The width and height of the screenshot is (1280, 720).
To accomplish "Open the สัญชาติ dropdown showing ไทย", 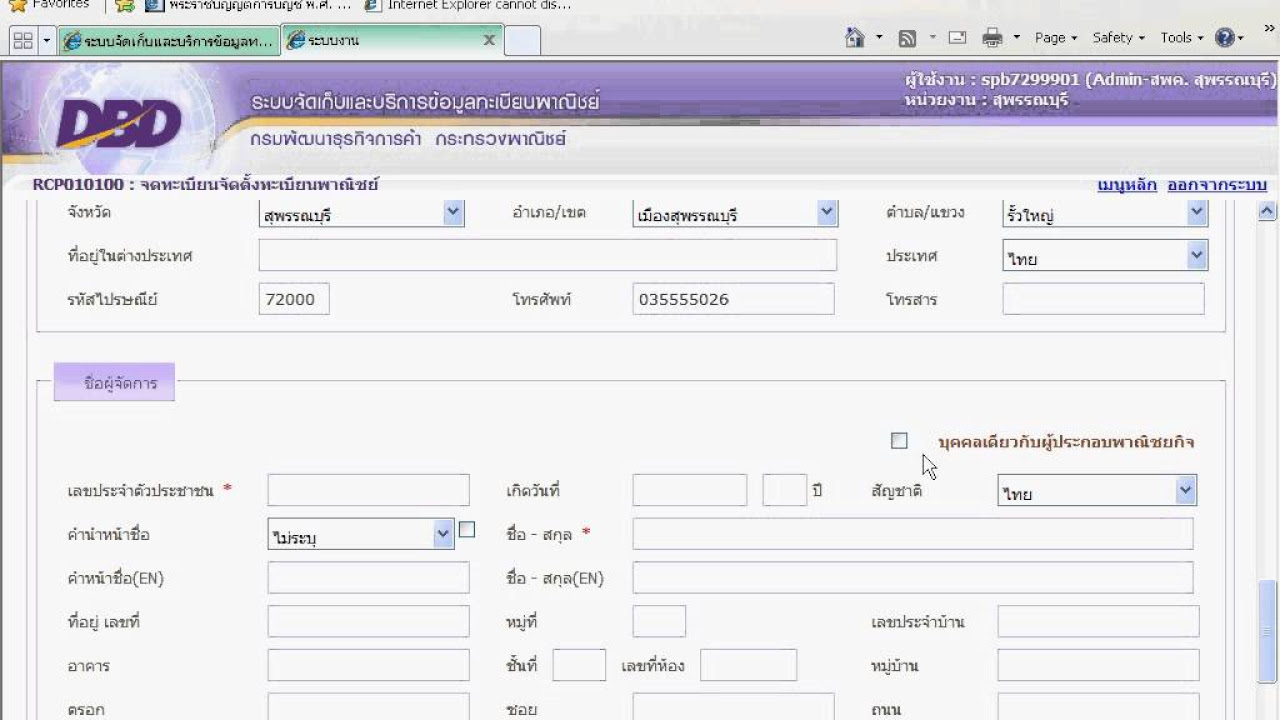I will point(1097,490).
